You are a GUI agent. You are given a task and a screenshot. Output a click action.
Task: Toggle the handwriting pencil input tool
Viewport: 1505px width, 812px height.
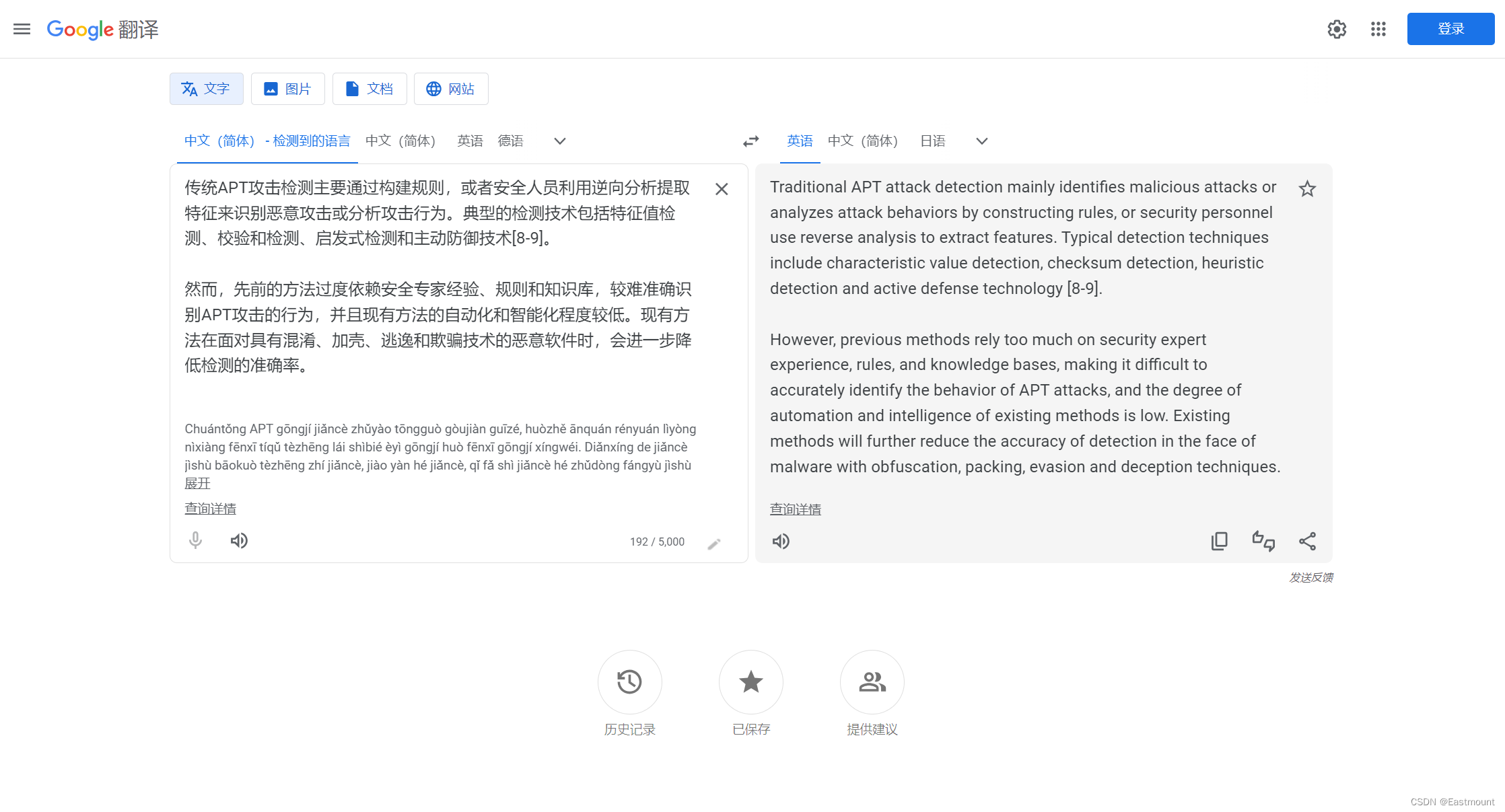(714, 544)
